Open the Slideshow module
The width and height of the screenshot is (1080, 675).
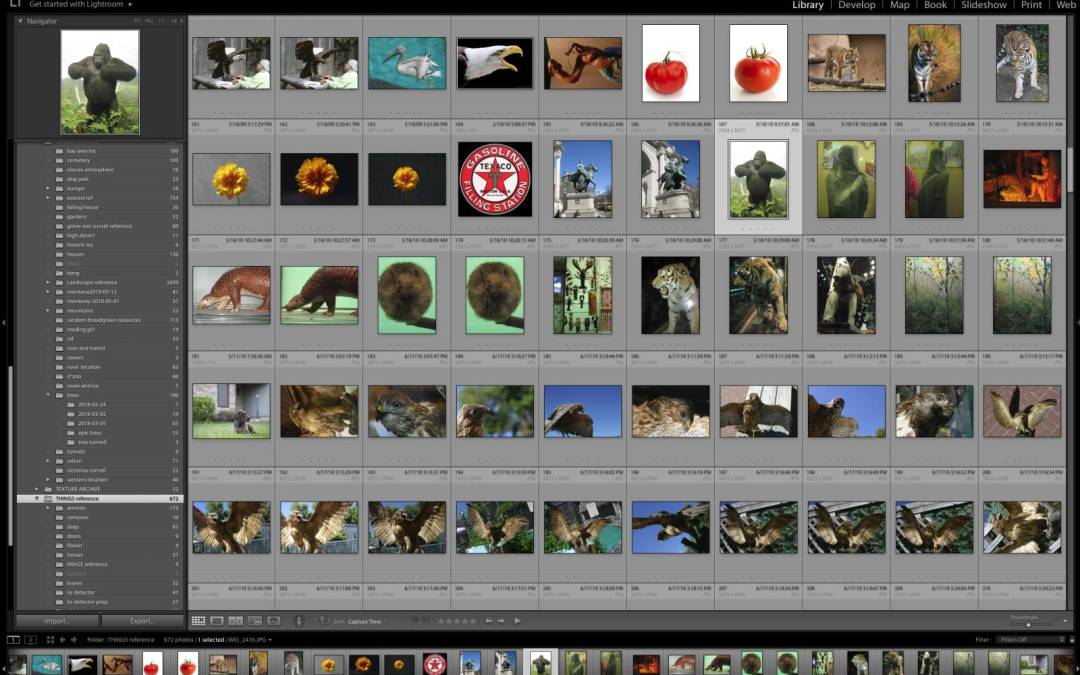pyautogui.click(x=983, y=5)
